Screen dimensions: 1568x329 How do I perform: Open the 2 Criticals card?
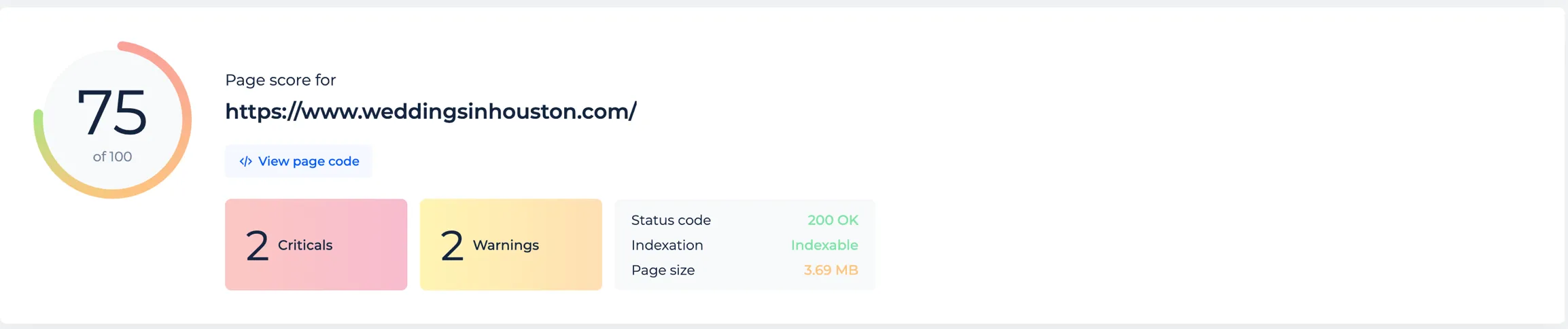[316, 245]
